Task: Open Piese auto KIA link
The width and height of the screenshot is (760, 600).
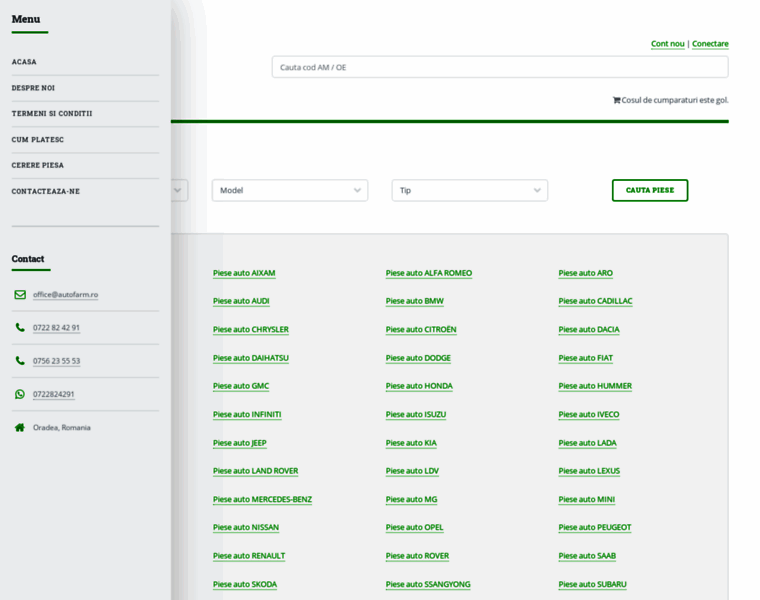Action: pyautogui.click(x=411, y=443)
